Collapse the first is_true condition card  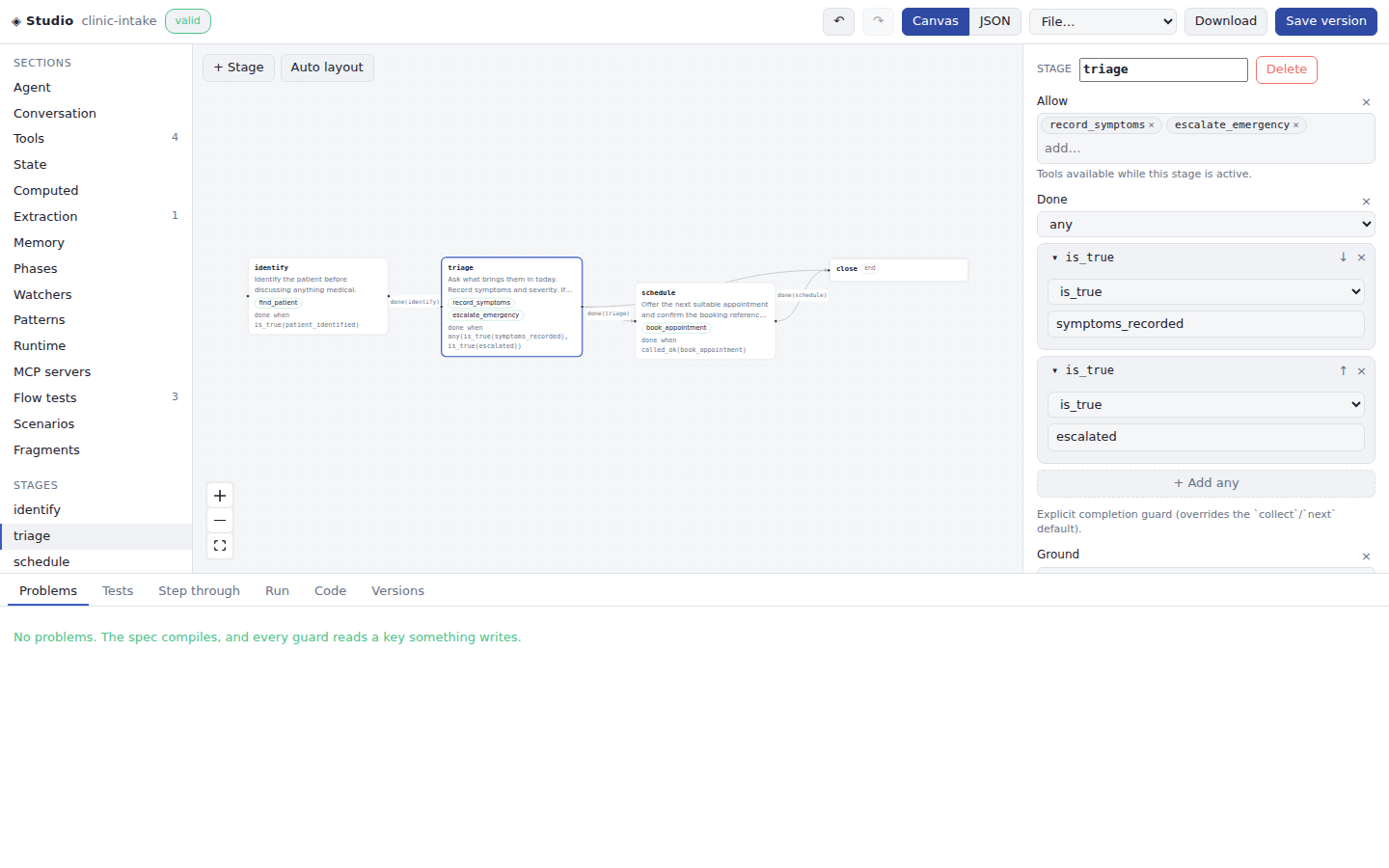click(x=1054, y=258)
